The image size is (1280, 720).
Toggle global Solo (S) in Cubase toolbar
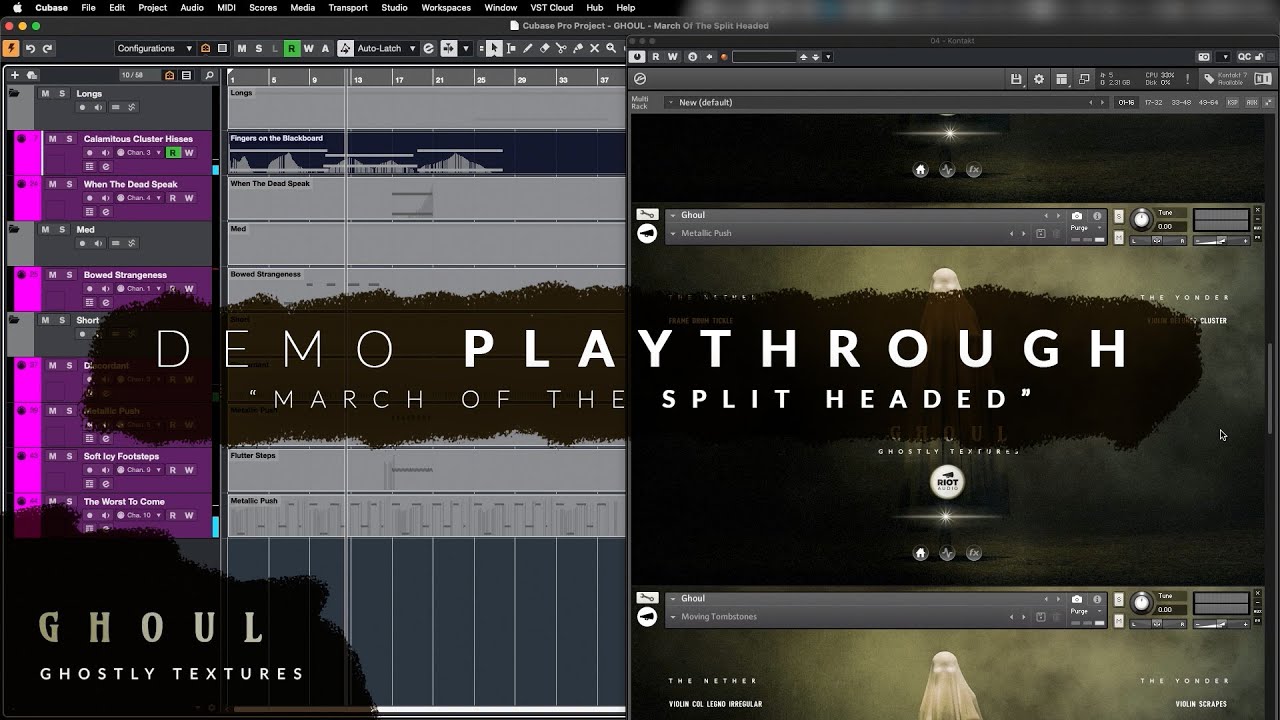(259, 48)
